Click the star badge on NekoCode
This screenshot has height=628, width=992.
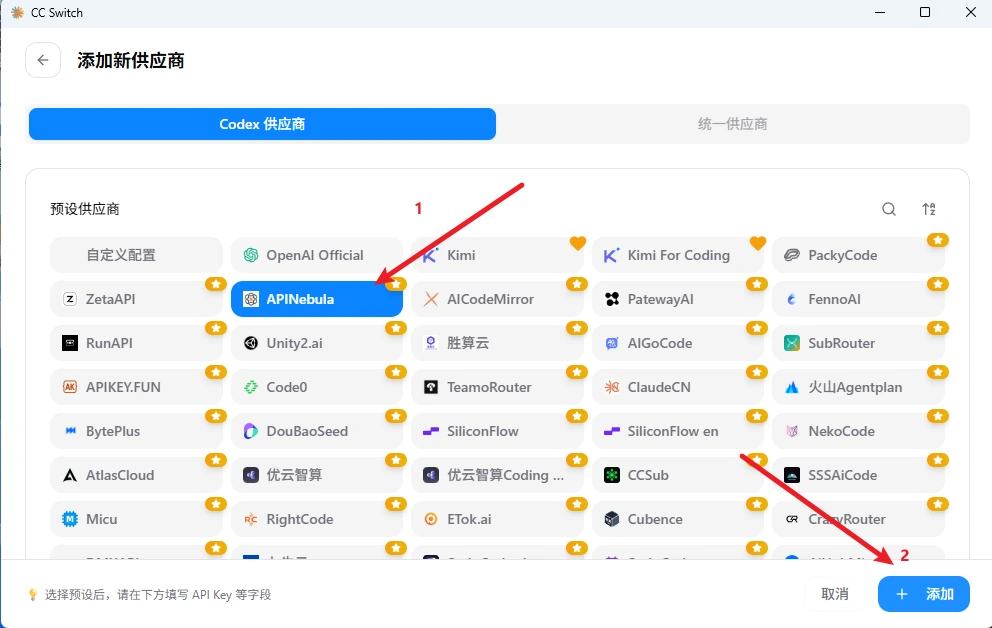(938, 416)
